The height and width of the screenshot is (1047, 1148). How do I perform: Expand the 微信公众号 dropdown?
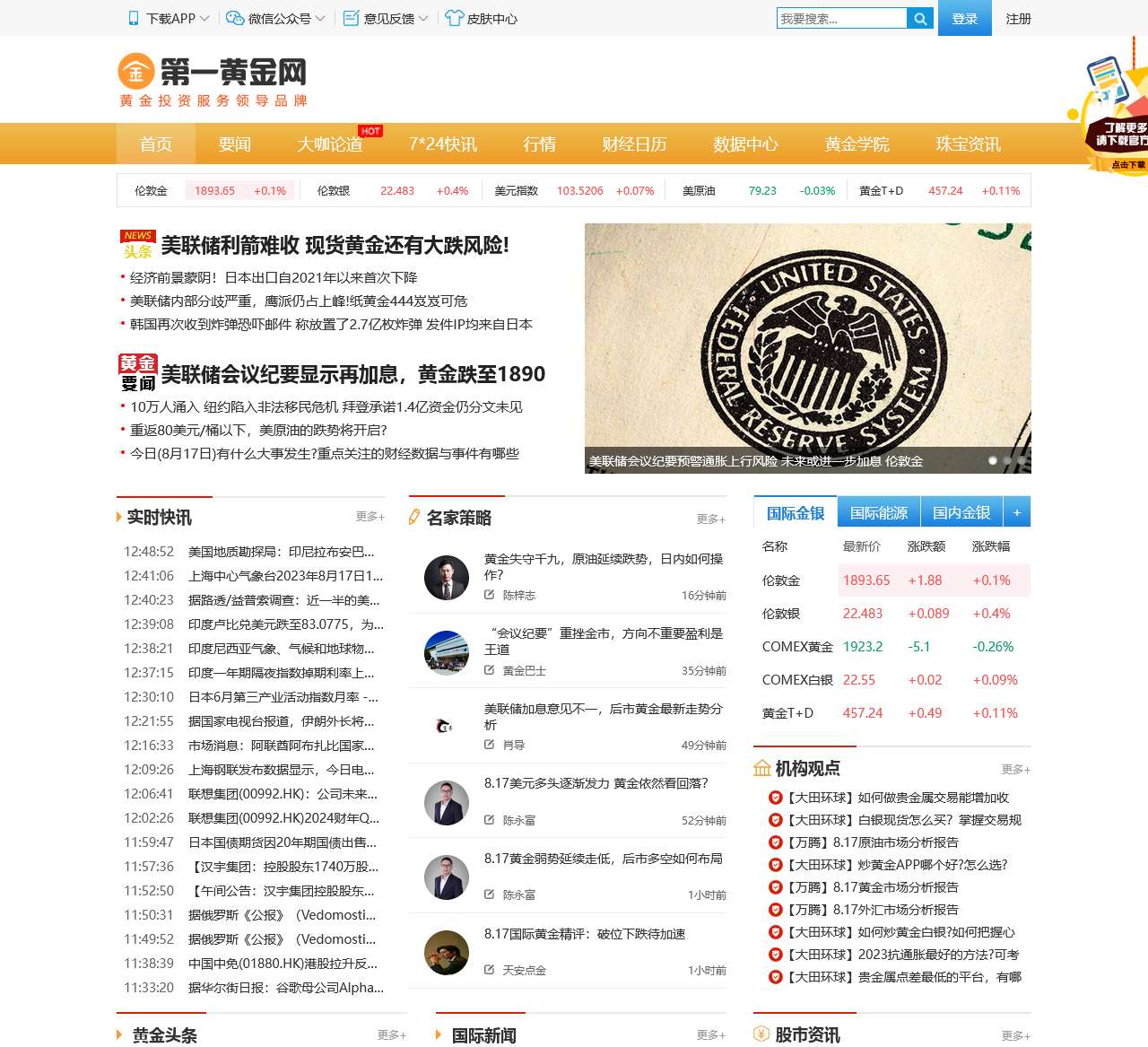[x=320, y=18]
